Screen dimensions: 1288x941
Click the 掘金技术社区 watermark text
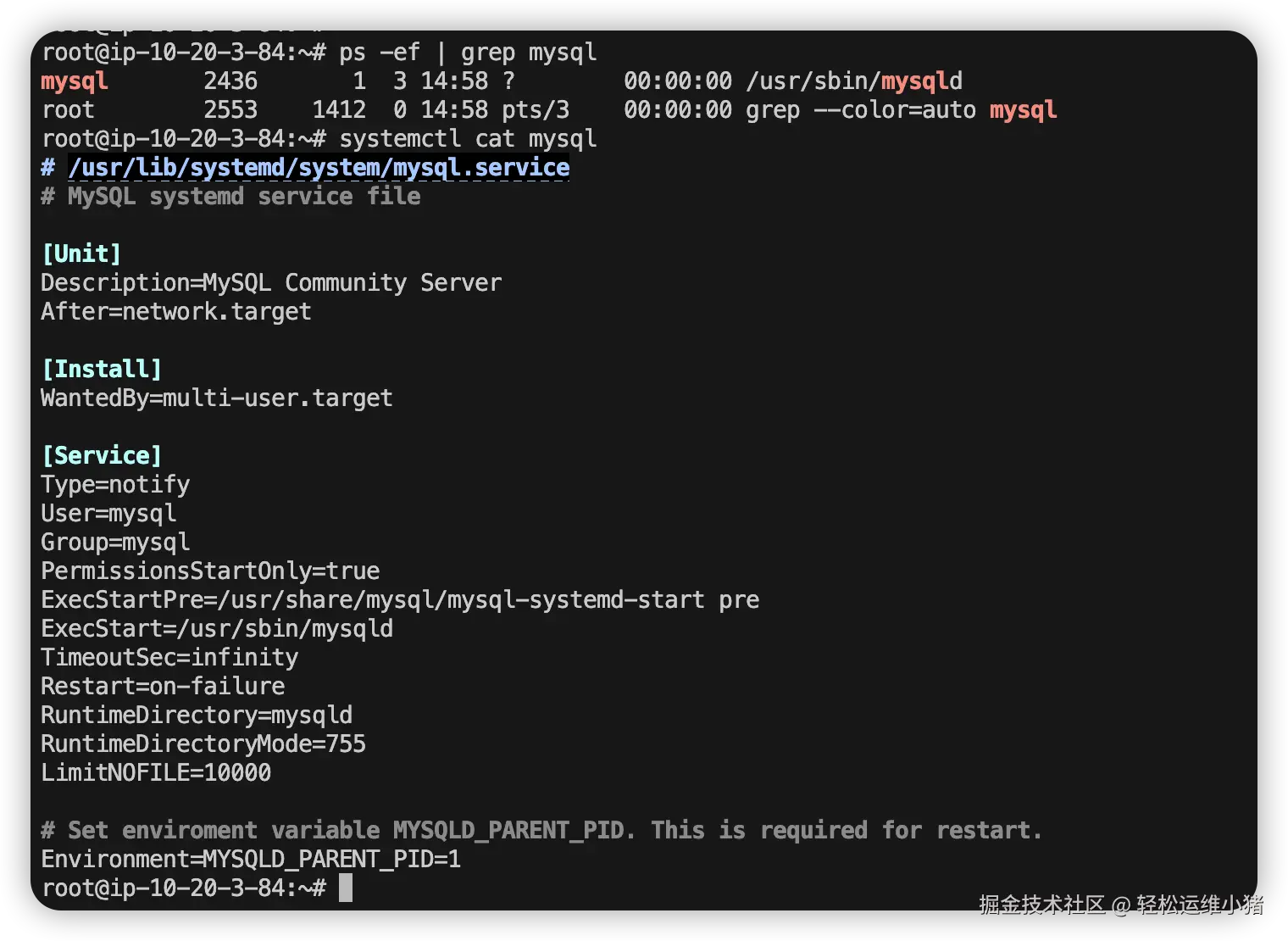click(x=1041, y=905)
